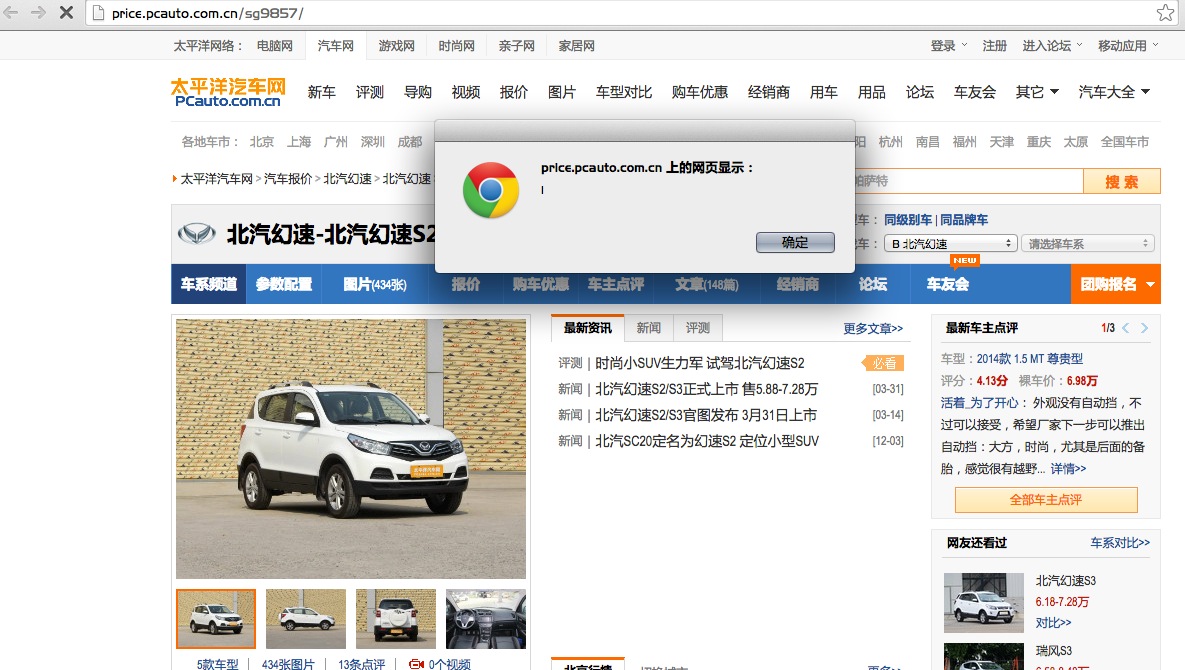This screenshot has width=1185, height=670.
Task: Click the video camera icon by 0个视频
Action: (416, 664)
